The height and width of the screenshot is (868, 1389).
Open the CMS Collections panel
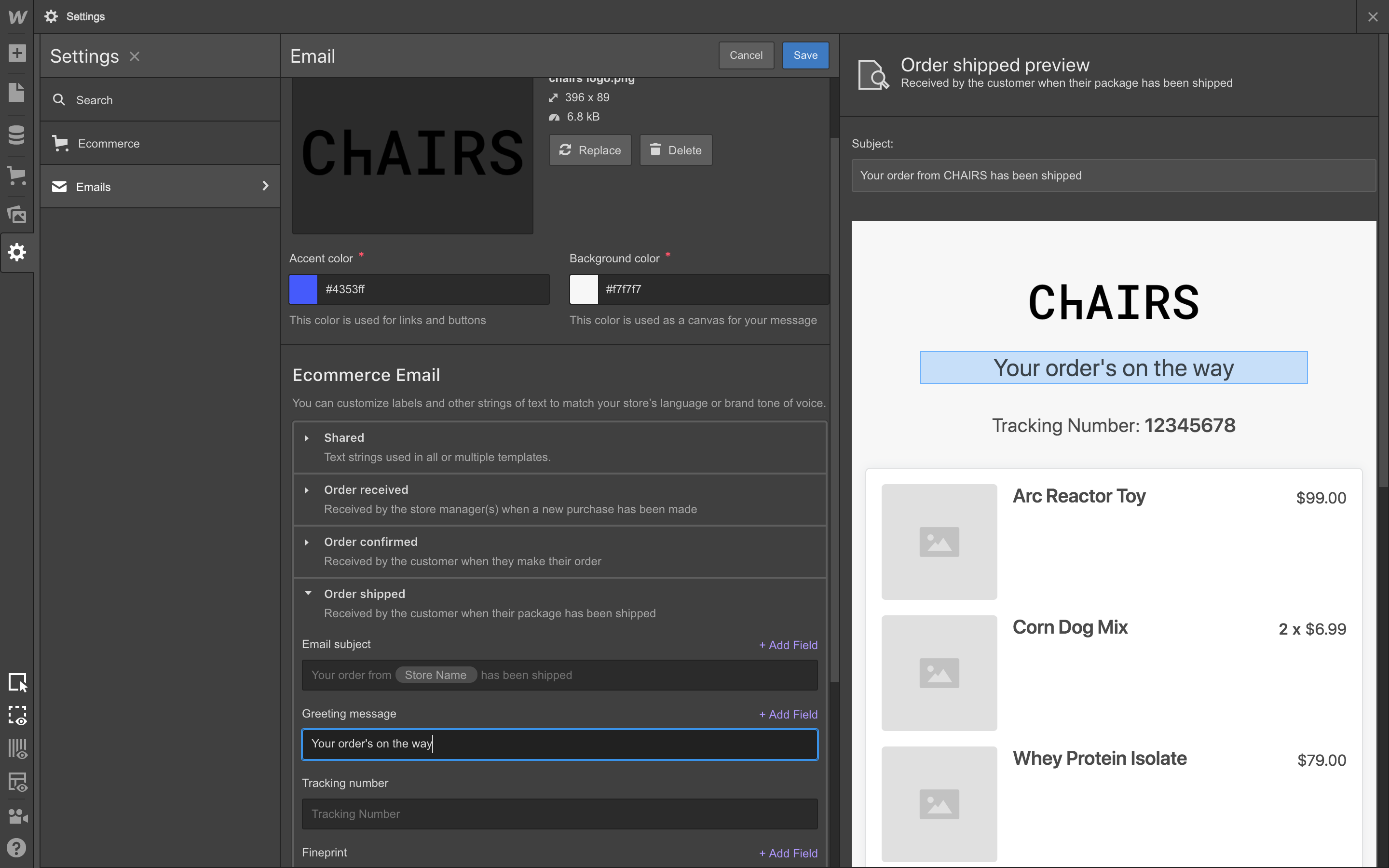(17, 135)
